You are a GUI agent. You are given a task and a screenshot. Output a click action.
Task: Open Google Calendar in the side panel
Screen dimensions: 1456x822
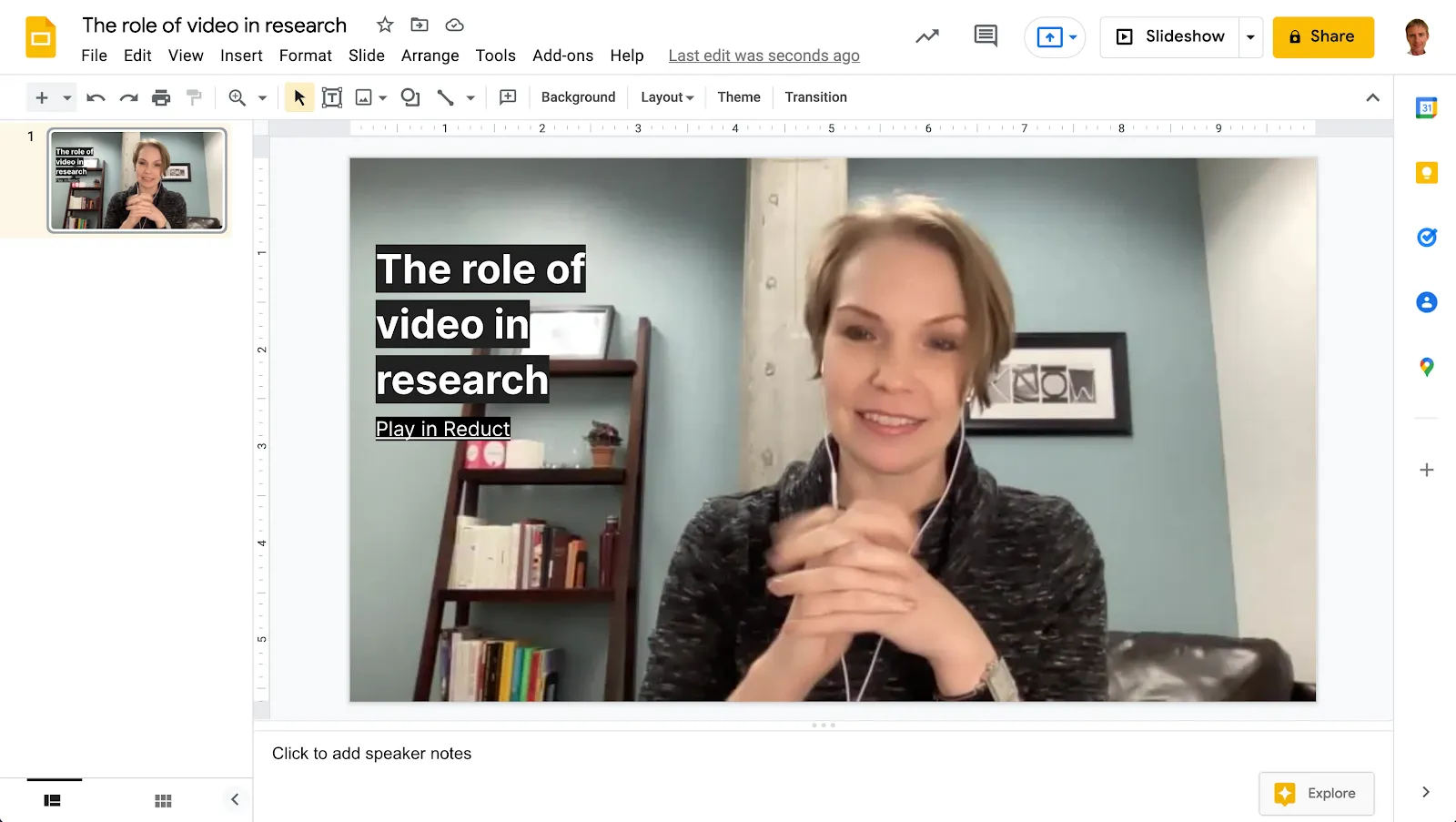tap(1427, 107)
